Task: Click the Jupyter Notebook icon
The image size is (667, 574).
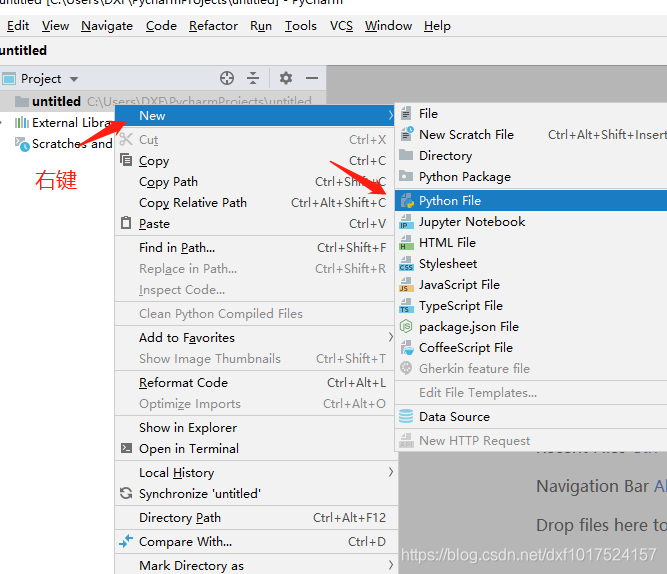Action: (406, 221)
